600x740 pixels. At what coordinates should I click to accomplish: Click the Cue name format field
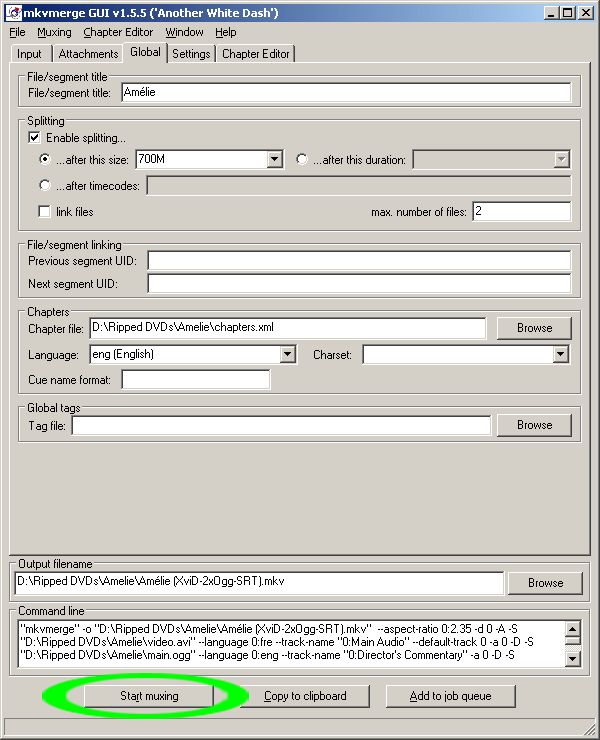click(196, 379)
